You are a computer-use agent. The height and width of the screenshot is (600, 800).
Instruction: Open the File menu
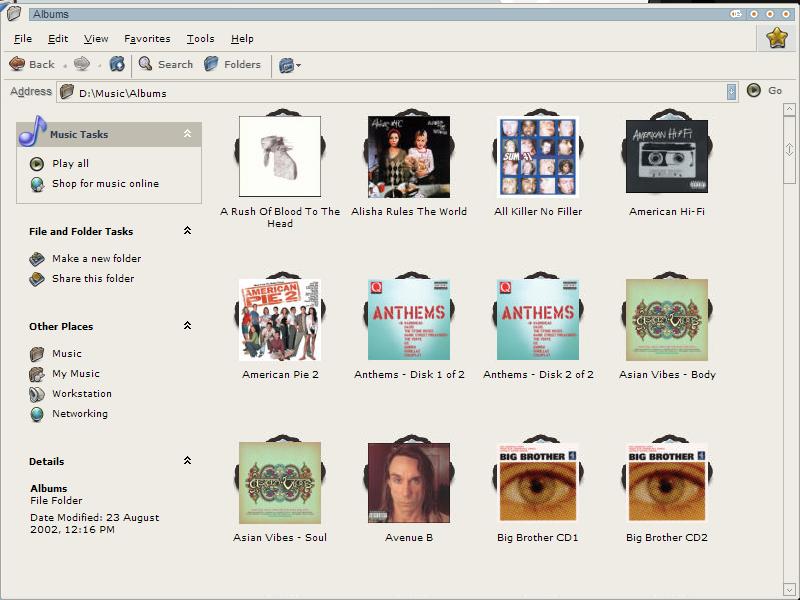(23, 39)
